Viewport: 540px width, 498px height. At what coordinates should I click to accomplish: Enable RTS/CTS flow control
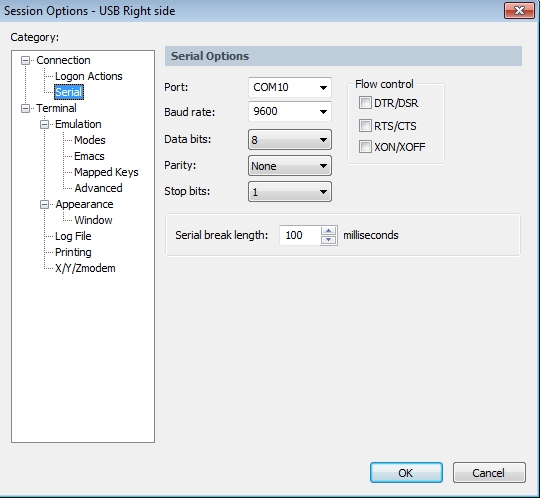coord(365,126)
